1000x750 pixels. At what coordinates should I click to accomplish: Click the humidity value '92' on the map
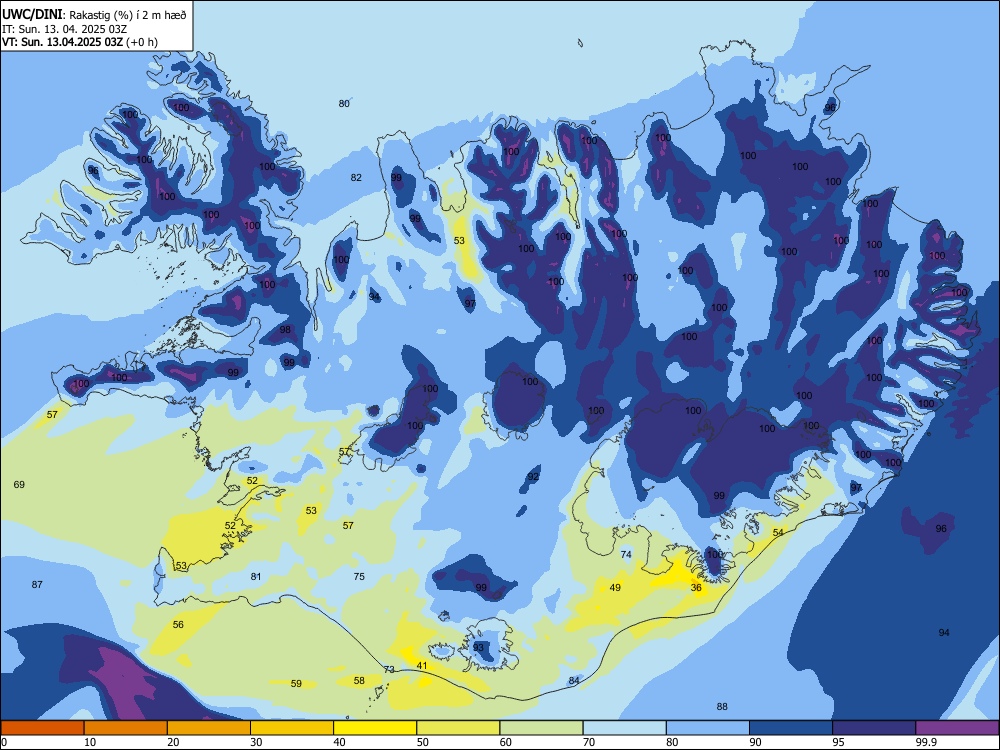(x=533, y=476)
